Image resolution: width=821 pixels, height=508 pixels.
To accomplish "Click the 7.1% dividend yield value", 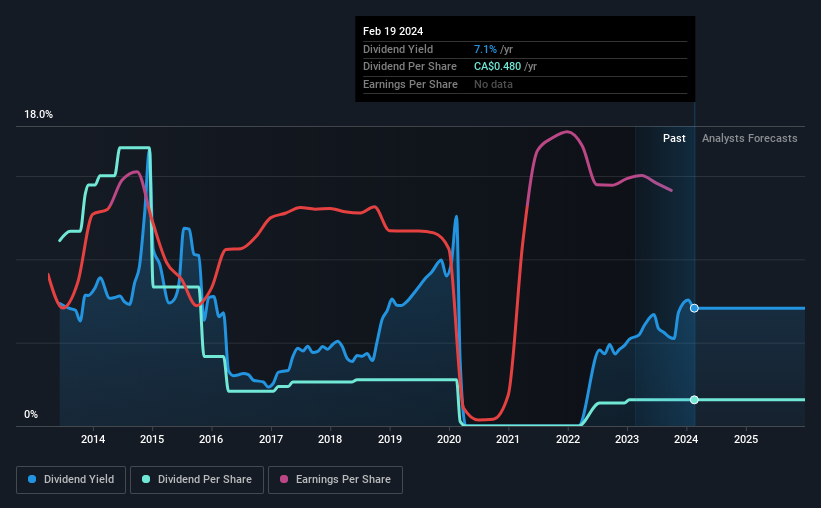I will point(485,49).
